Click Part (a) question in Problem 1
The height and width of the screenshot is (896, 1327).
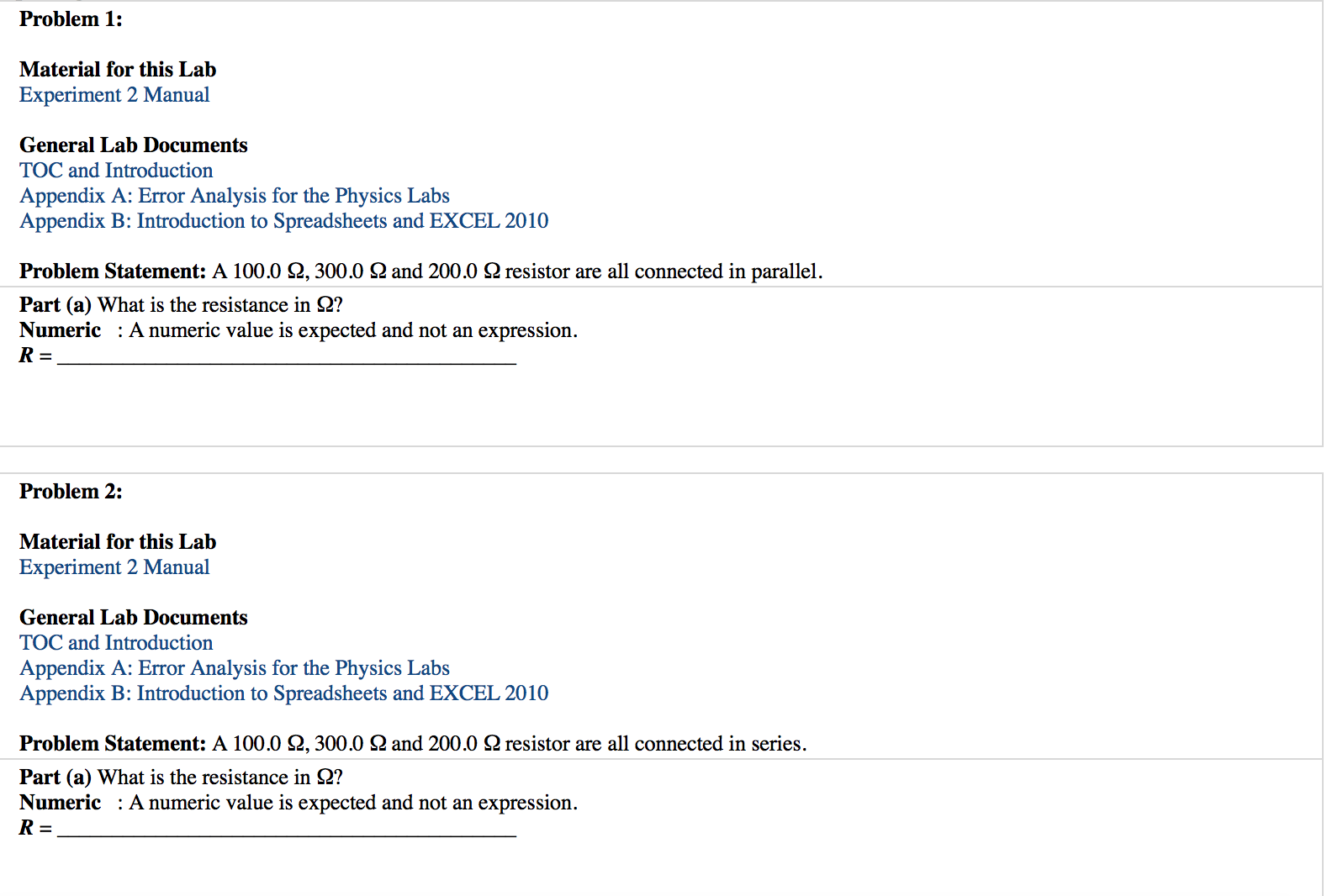click(x=181, y=305)
